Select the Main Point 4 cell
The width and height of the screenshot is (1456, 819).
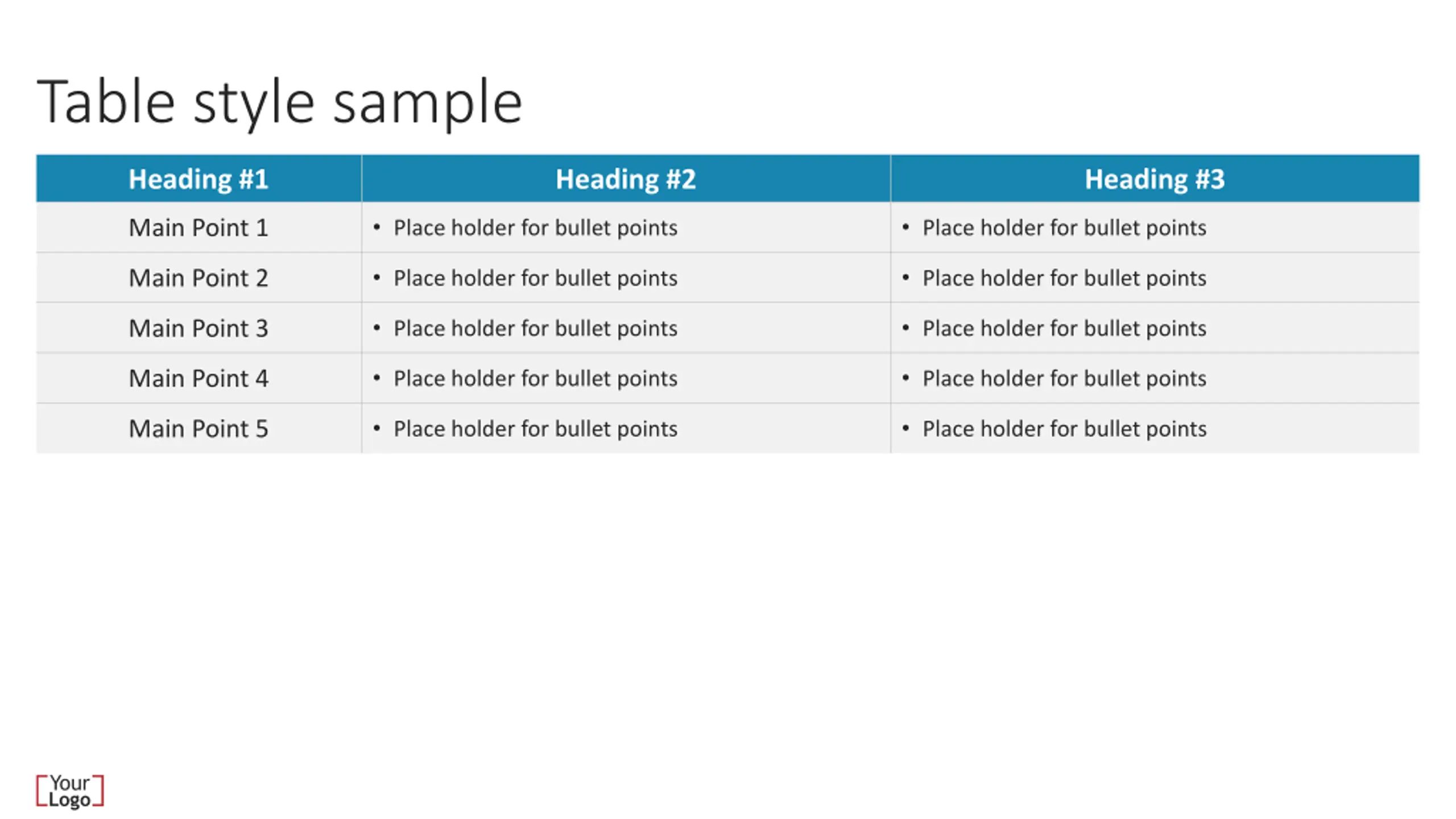pyautogui.click(x=198, y=378)
